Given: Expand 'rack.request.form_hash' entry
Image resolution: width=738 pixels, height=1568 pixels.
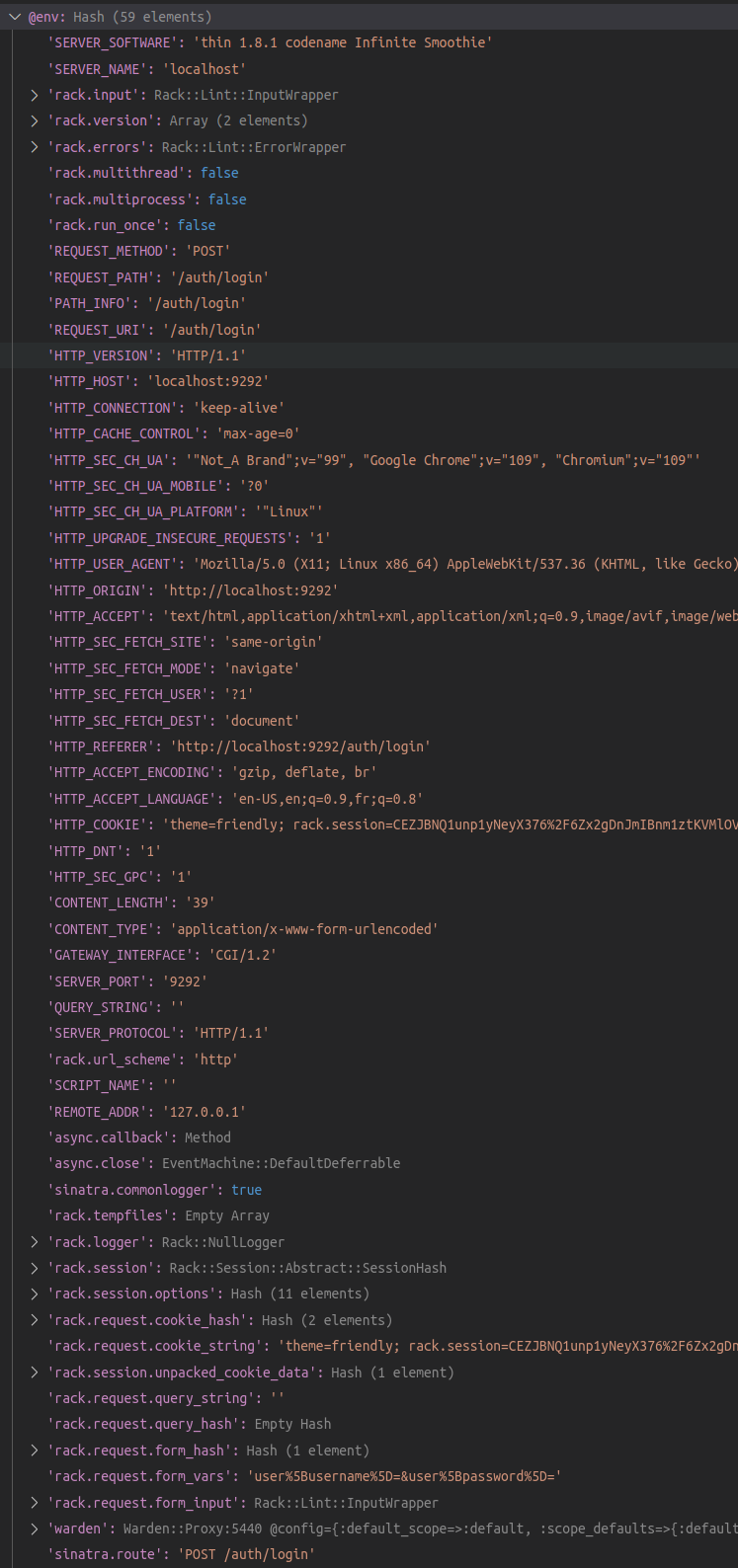Looking at the screenshot, I should (x=35, y=1450).
